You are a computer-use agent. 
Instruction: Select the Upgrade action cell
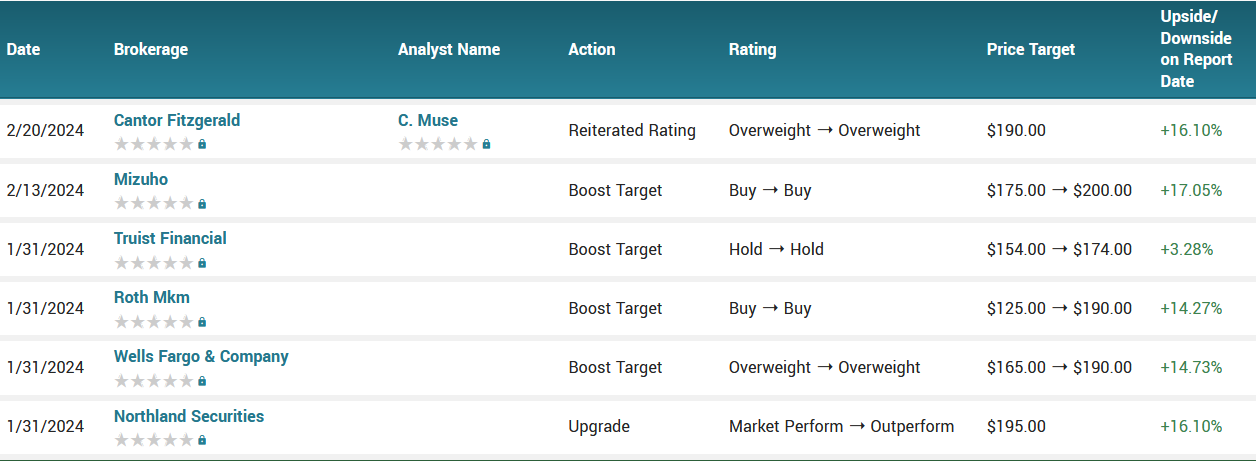coord(599,426)
